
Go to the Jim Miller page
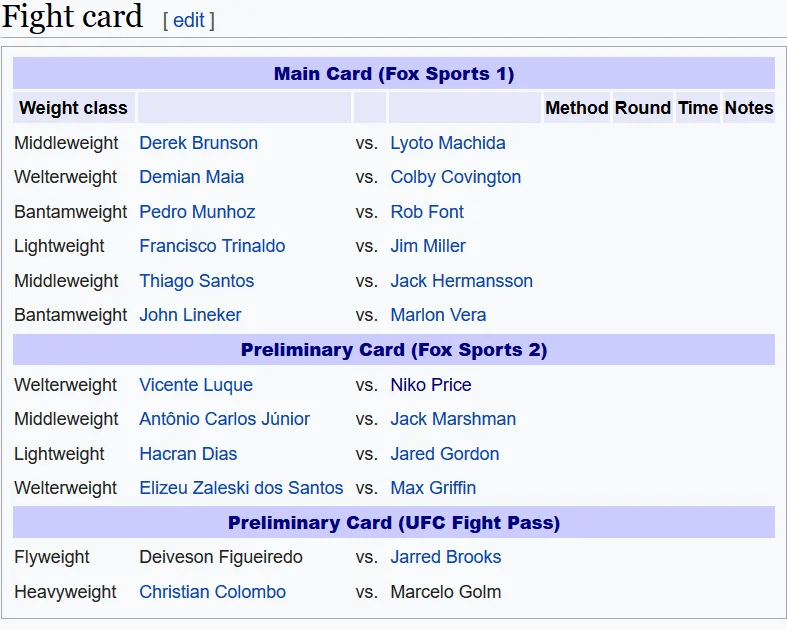428,246
